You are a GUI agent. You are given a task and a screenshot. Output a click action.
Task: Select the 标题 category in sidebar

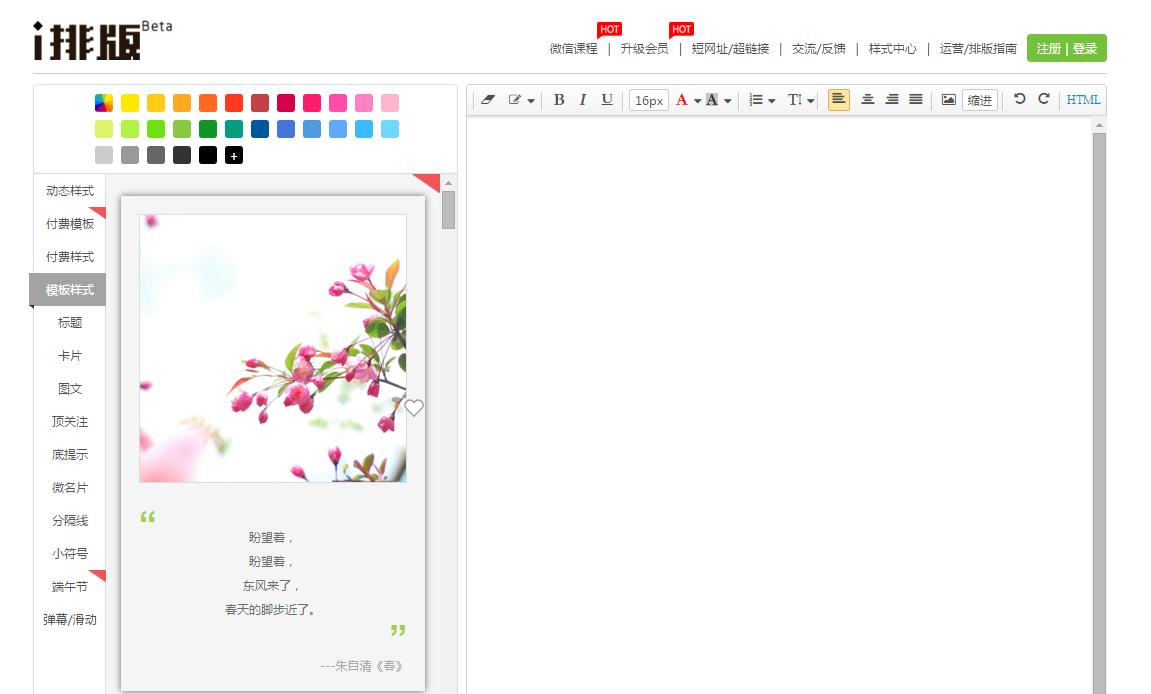[70, 323]
